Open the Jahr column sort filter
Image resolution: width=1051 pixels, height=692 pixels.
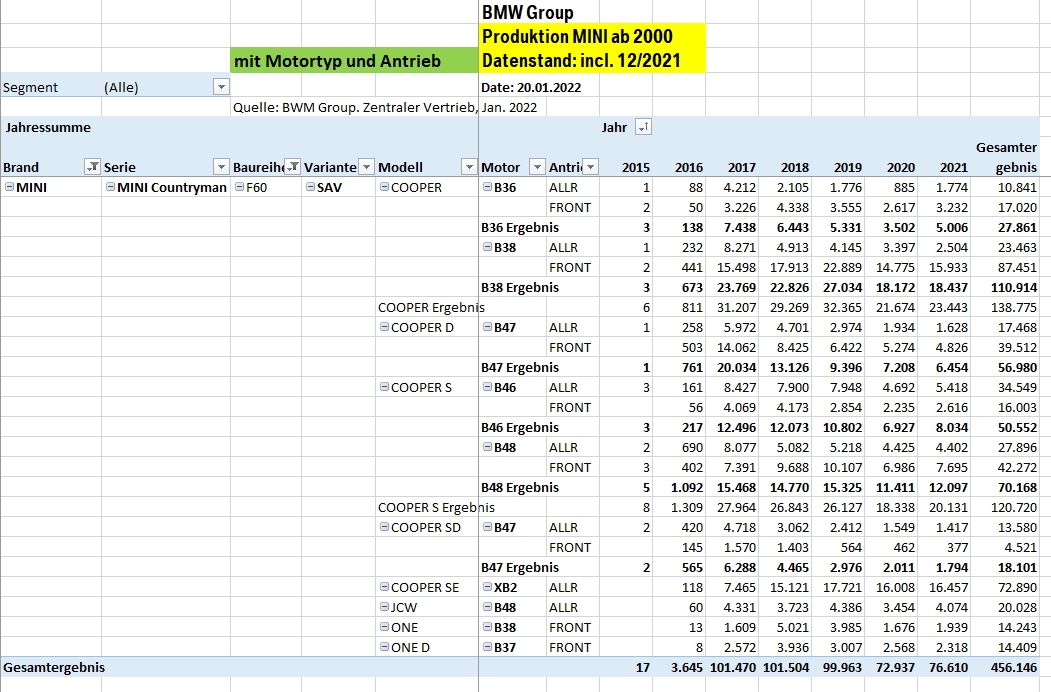click(643, 127)
